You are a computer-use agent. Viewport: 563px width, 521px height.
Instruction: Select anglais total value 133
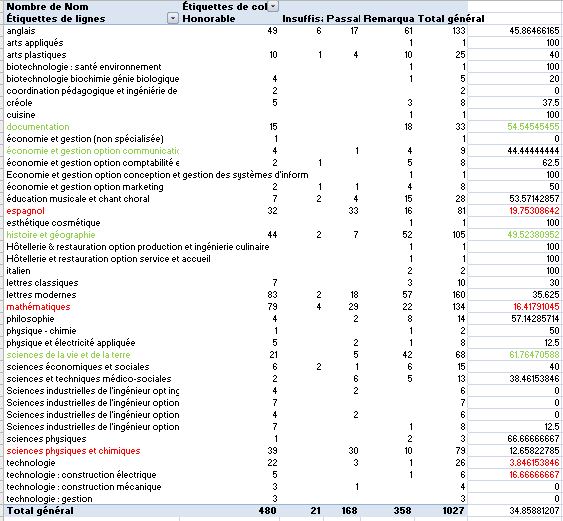pos(459,31)
